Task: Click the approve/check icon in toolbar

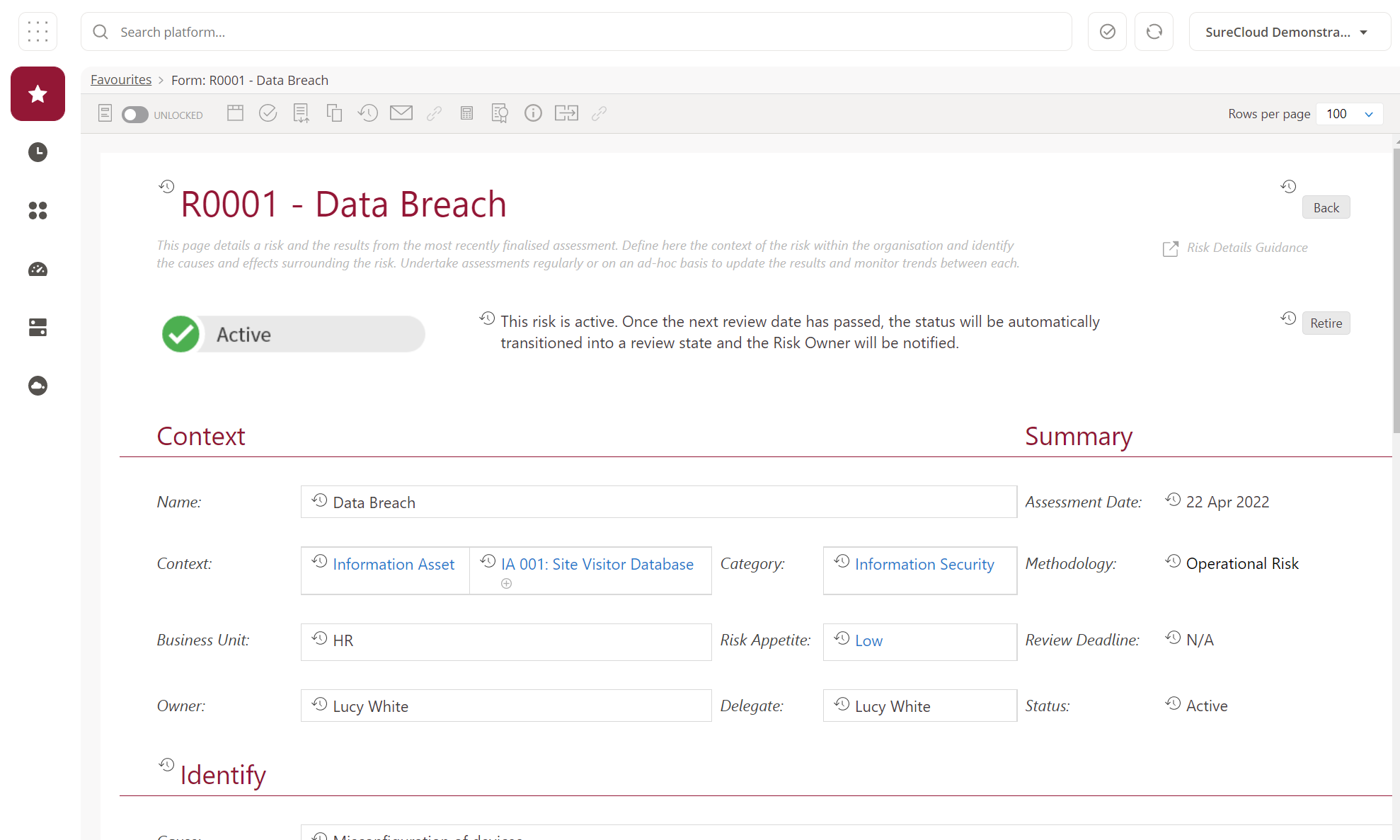Action: click(x=267, y=113)
